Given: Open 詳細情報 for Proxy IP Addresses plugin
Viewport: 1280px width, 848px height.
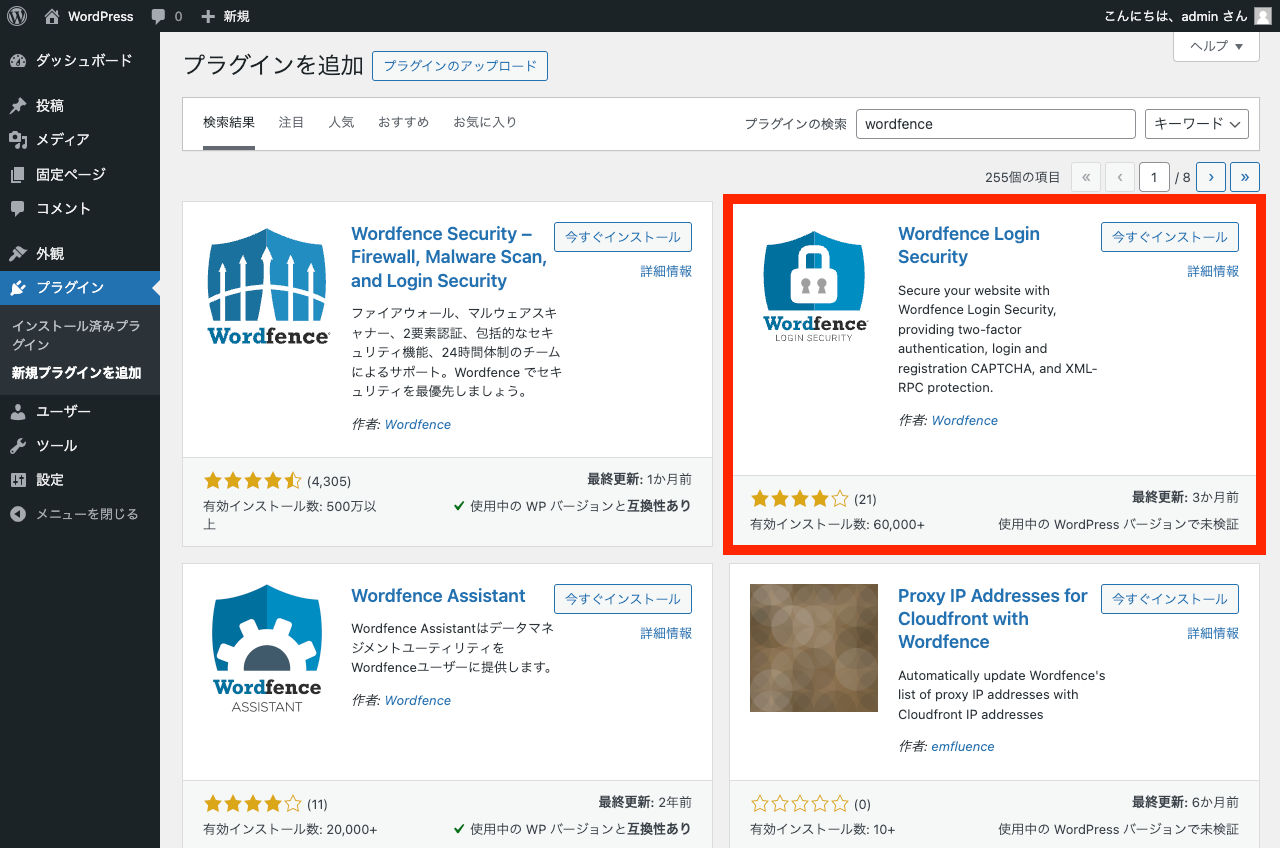Looking at the screenshot, I should [1213, 633].
